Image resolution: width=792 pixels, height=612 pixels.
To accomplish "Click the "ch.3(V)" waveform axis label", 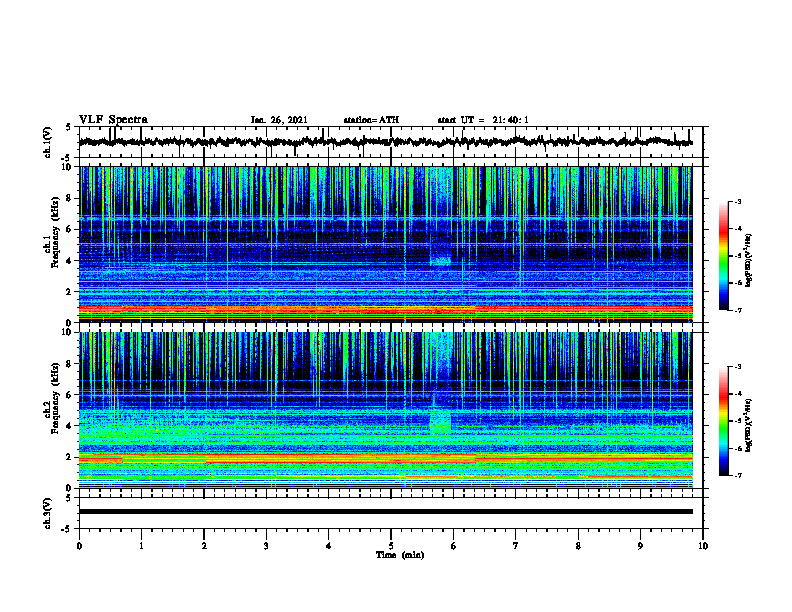I will tap(48, 513).
